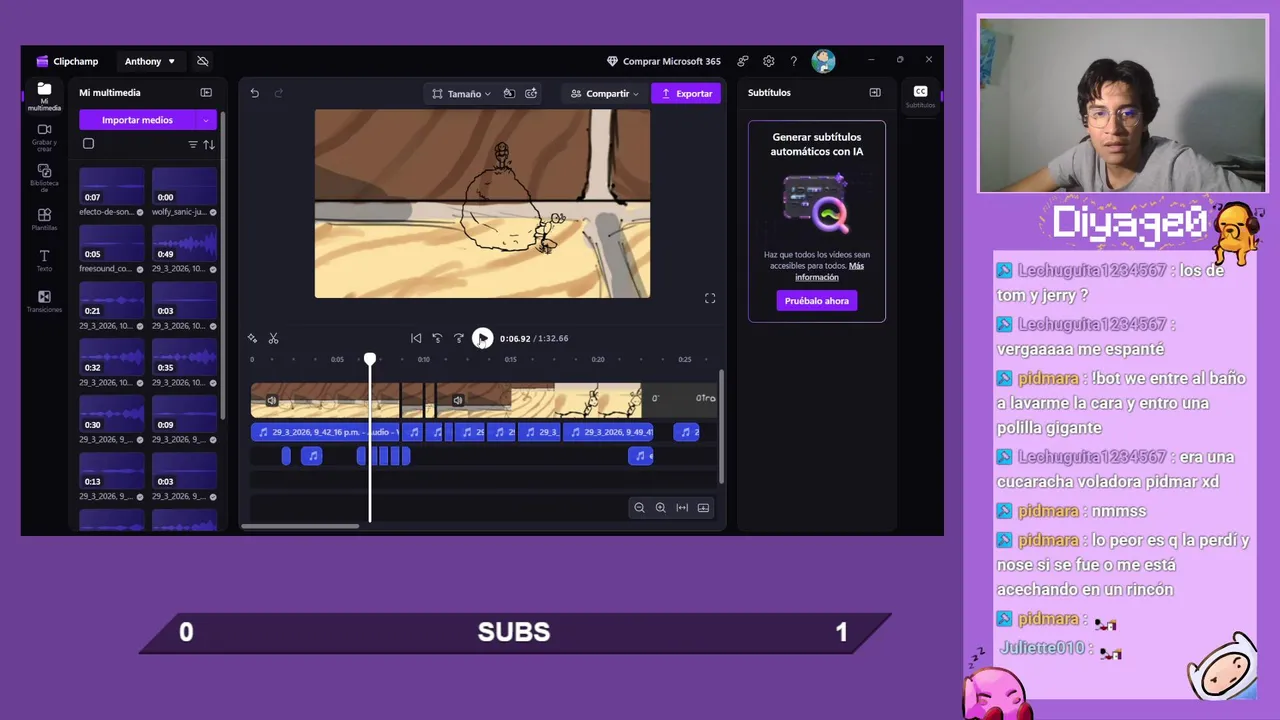Open the help question mark icon
Viewport: 1280px width, 720px height.
click(x=794, y=61)
